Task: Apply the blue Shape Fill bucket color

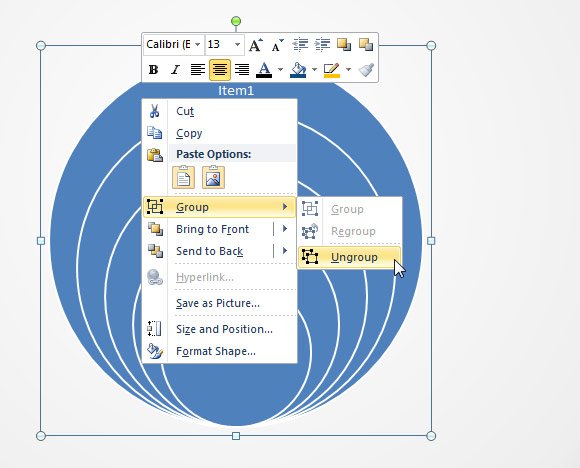Action: tap(298, 70)
